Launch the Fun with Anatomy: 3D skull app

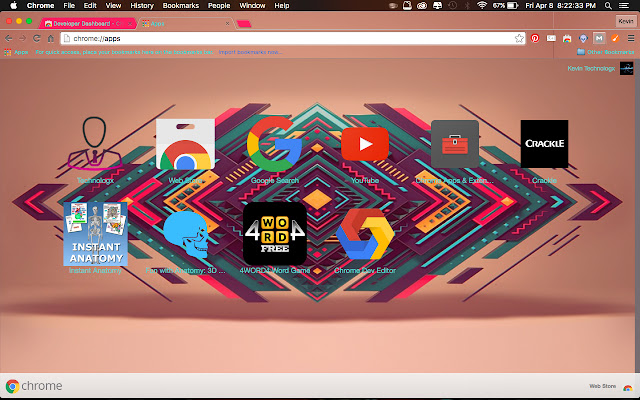point(186,234)
